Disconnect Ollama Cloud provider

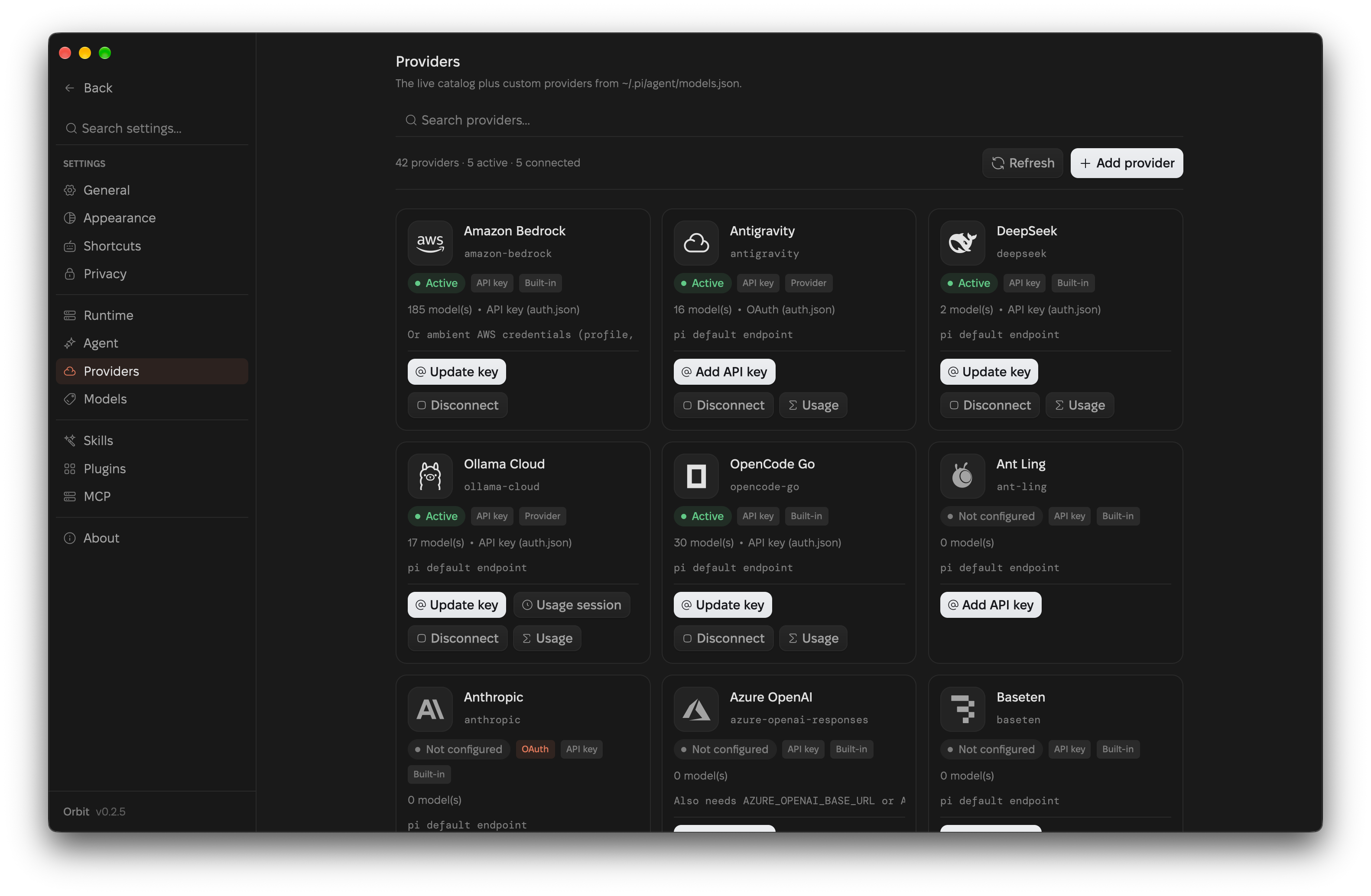click(x=458, y=639)
